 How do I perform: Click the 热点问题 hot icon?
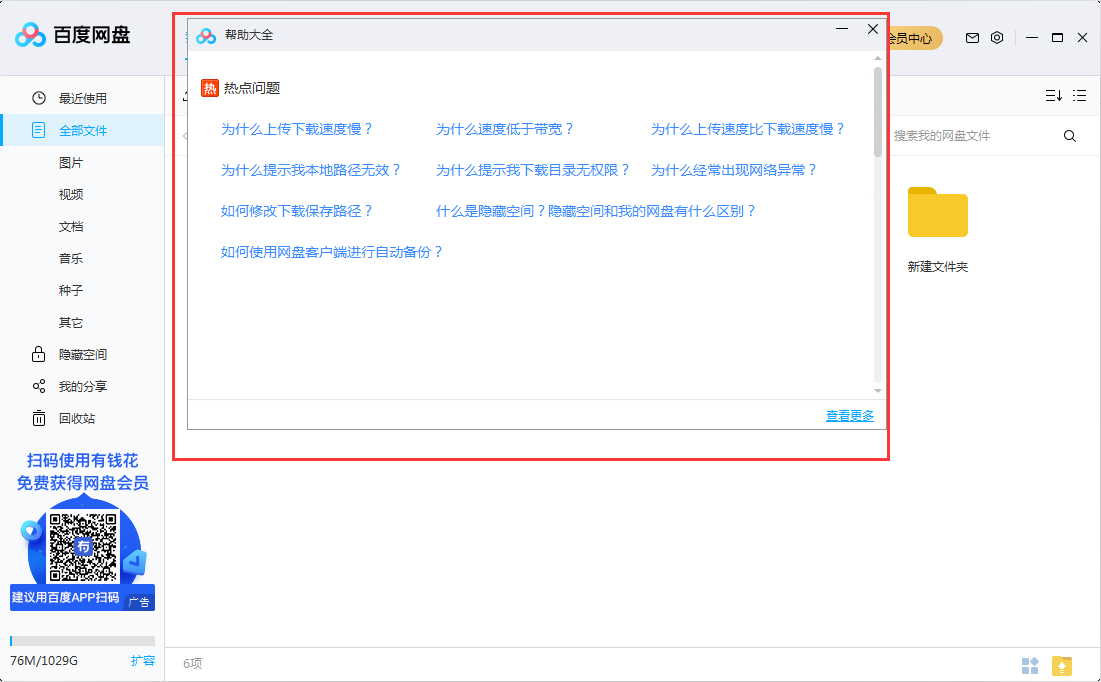pos(209,88)
